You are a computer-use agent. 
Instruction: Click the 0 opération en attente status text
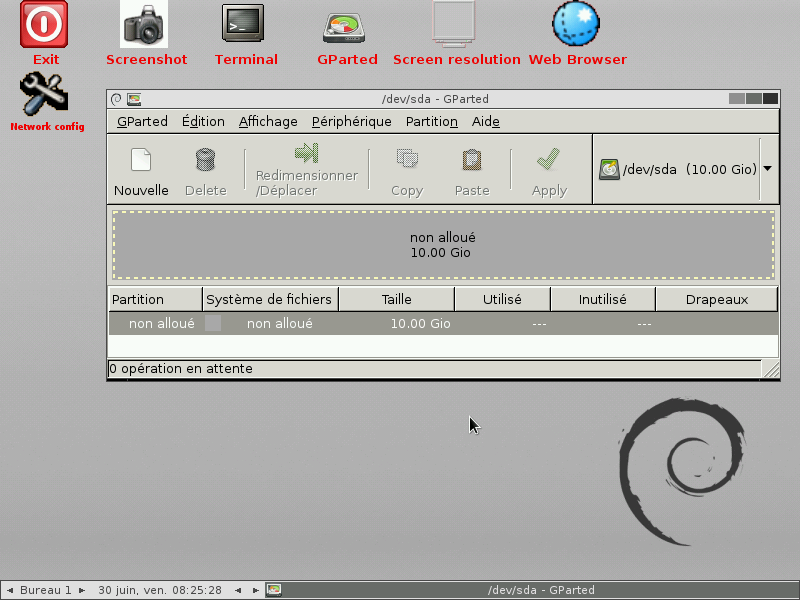[x=181, y=369]
